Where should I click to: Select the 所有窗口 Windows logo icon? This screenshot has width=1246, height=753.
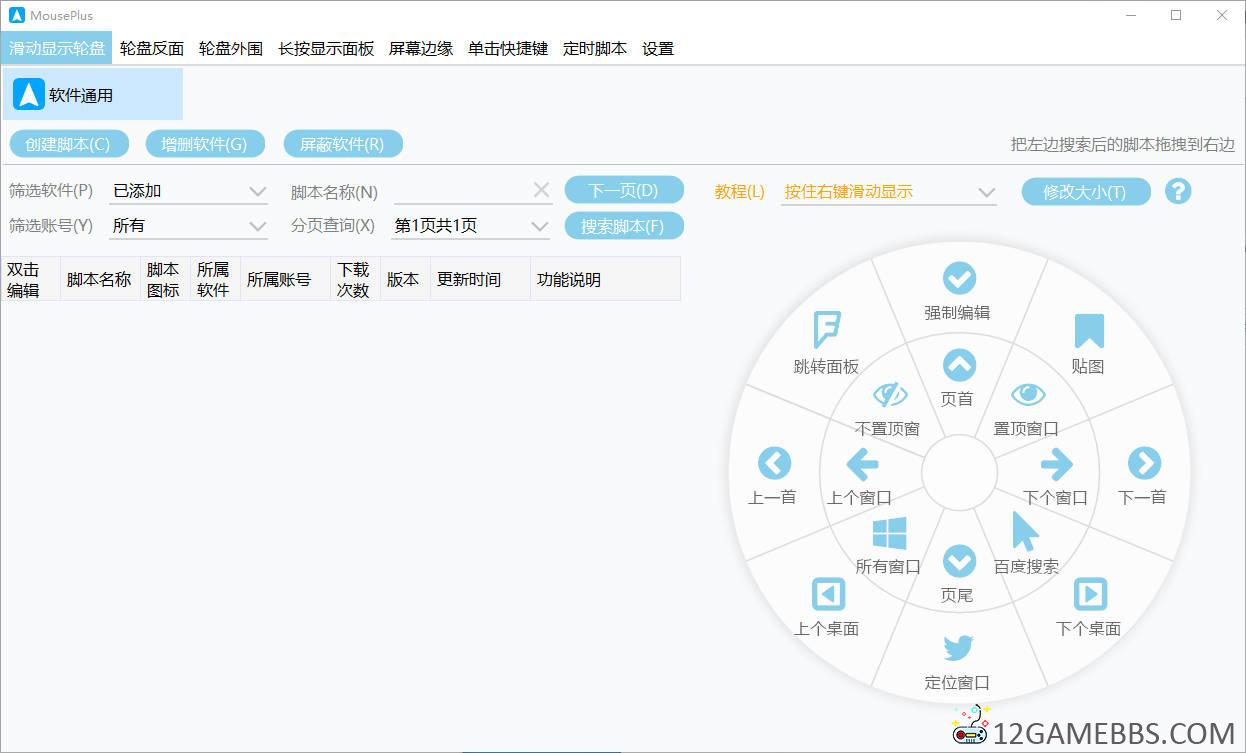pyautogui.click(x=888, y=533)
